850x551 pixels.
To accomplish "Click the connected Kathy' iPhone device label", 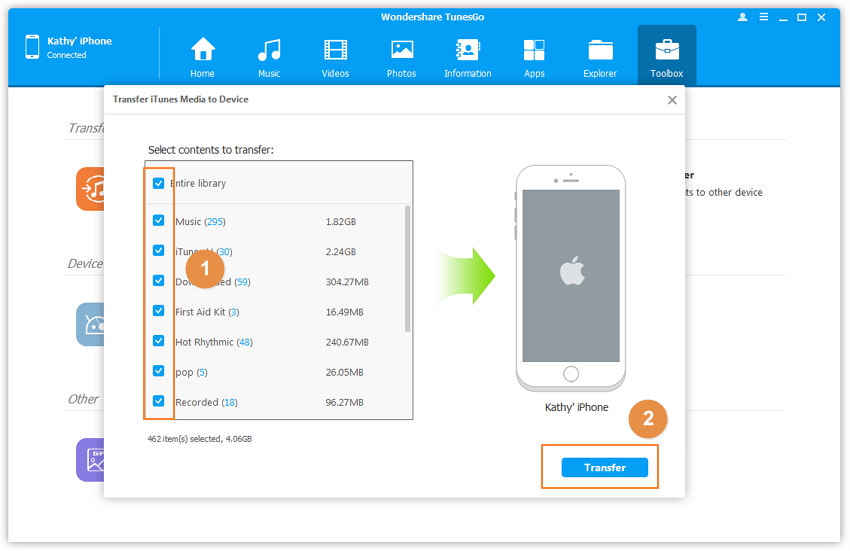I will coord(79,41).
